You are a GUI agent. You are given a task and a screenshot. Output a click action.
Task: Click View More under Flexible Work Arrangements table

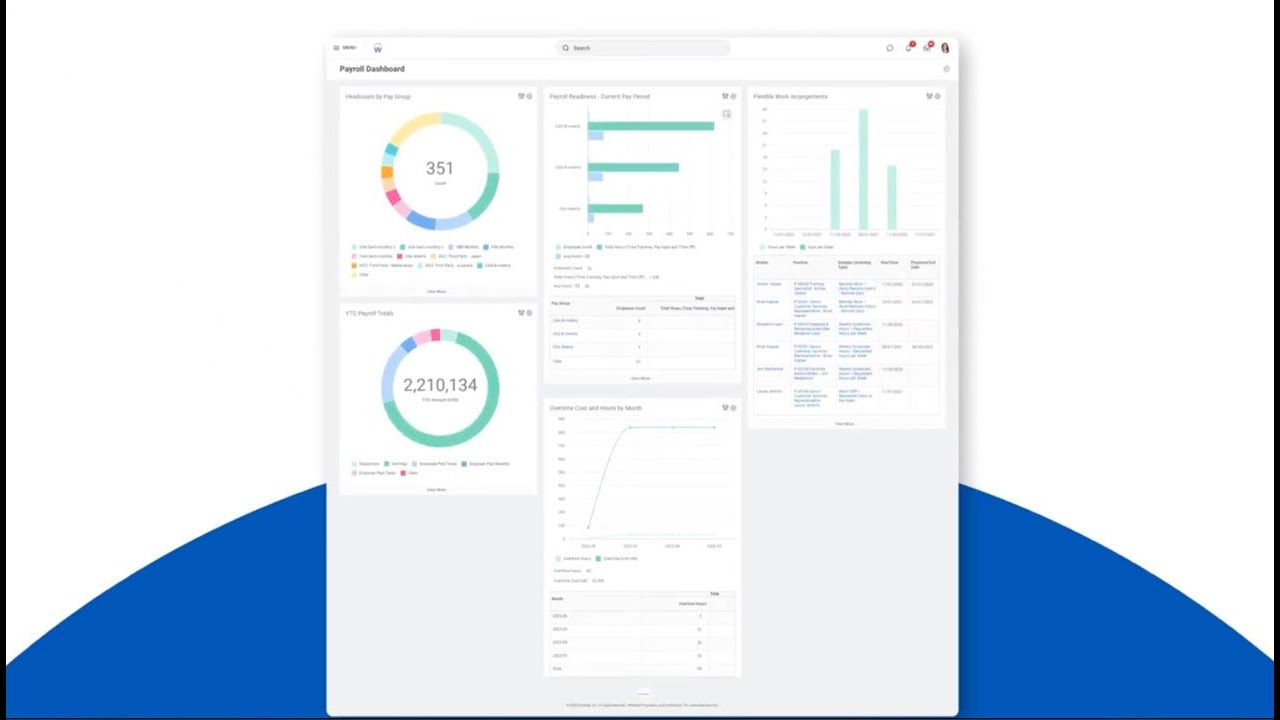844,424
